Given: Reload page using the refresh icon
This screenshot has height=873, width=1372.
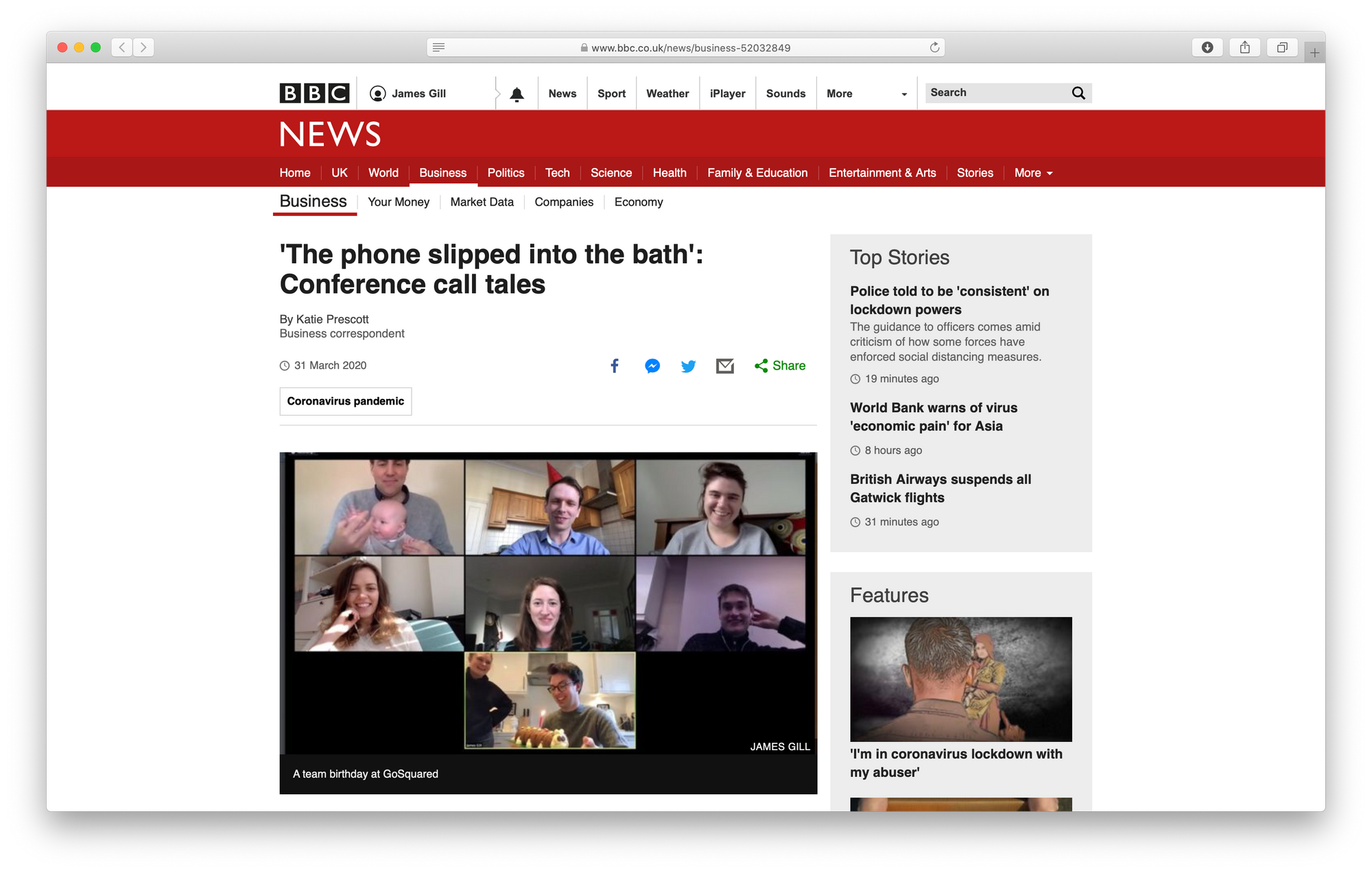Looking at the screenshot, I should (x=934, y=47).
